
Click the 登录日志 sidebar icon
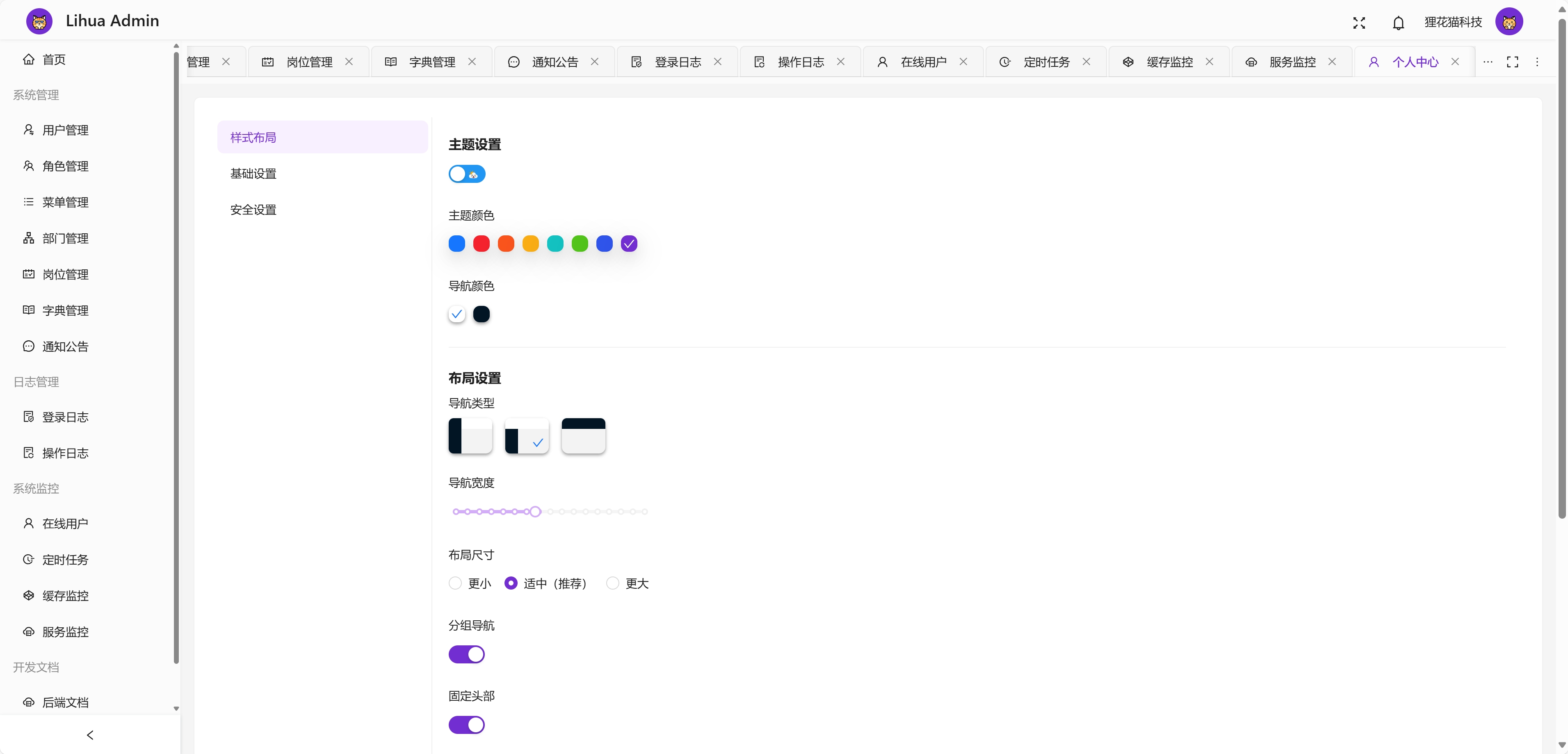(x=29, y=416)
